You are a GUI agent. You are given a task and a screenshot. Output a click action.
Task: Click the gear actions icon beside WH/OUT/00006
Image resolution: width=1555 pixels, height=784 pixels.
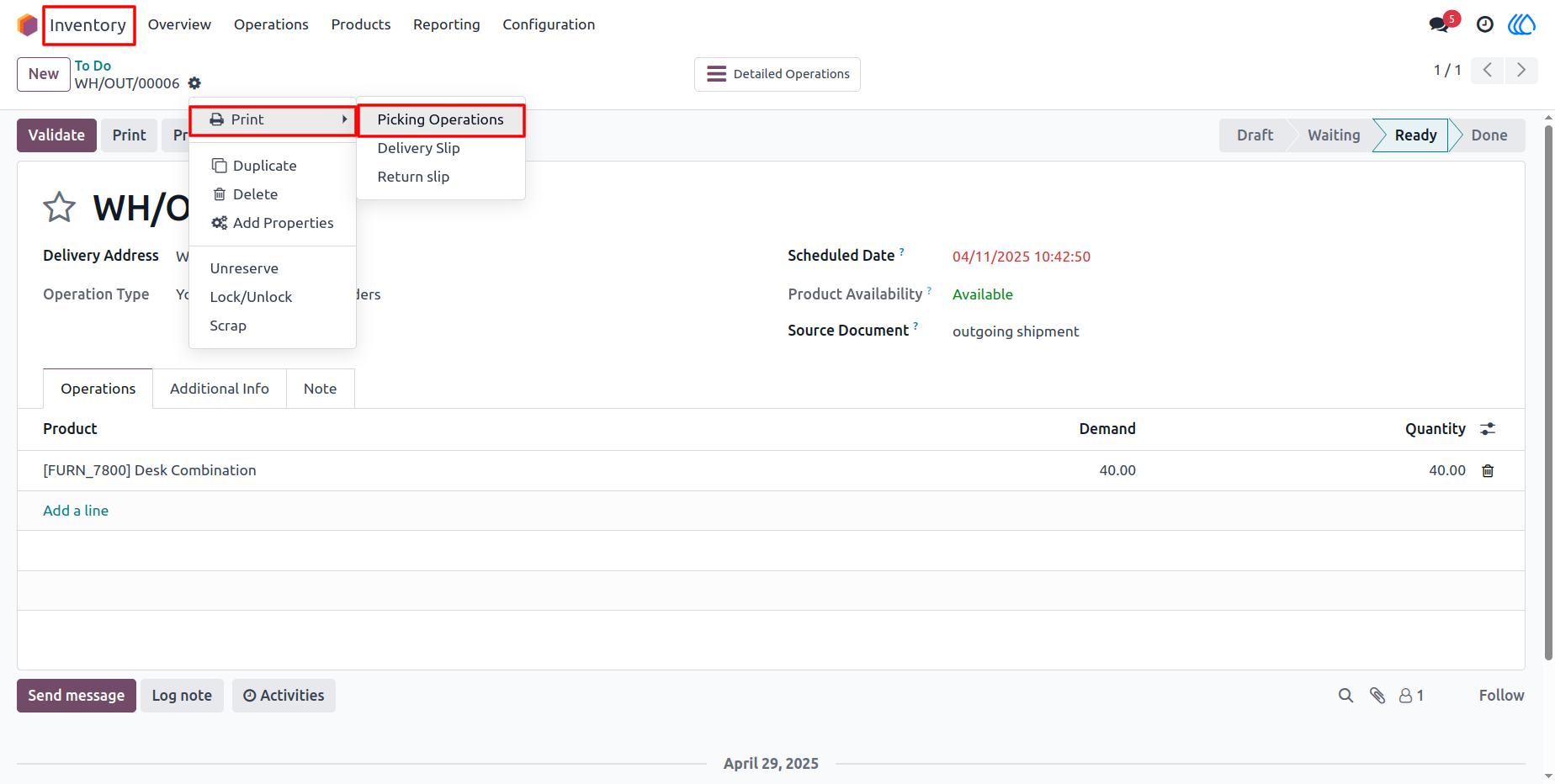point(194,83)
